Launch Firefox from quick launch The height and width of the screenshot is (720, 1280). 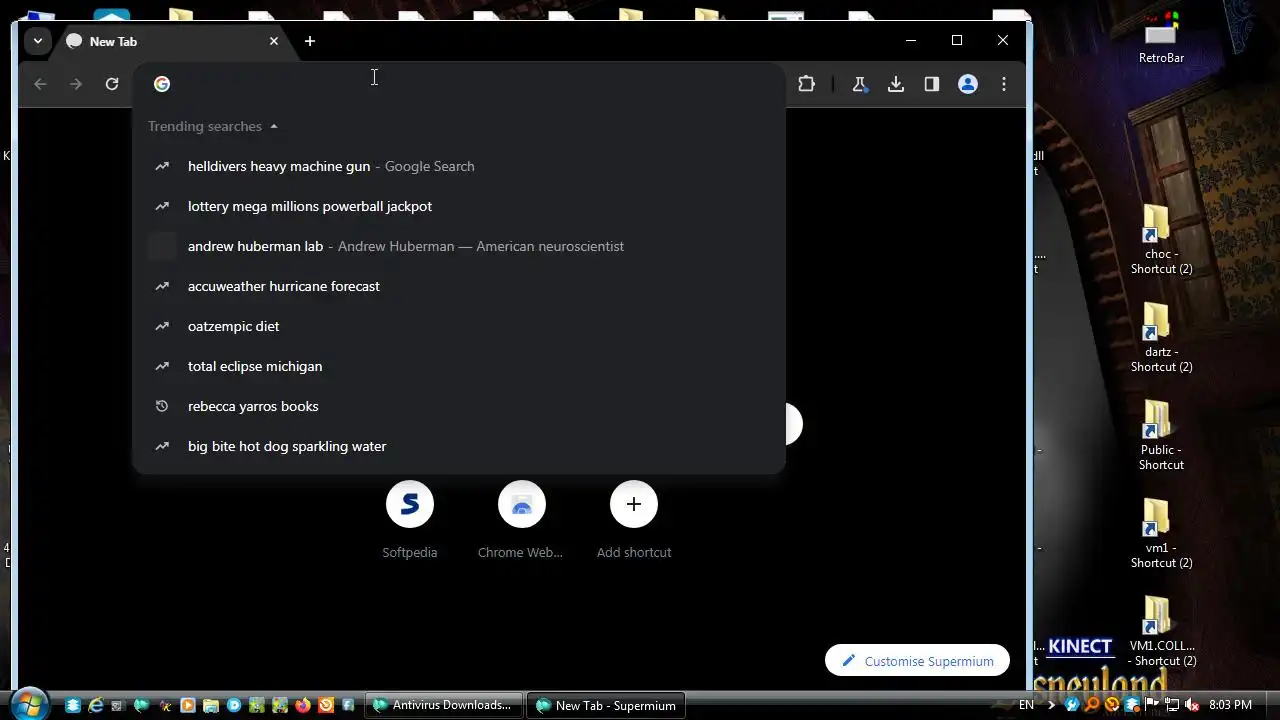[x=303, y=705]
